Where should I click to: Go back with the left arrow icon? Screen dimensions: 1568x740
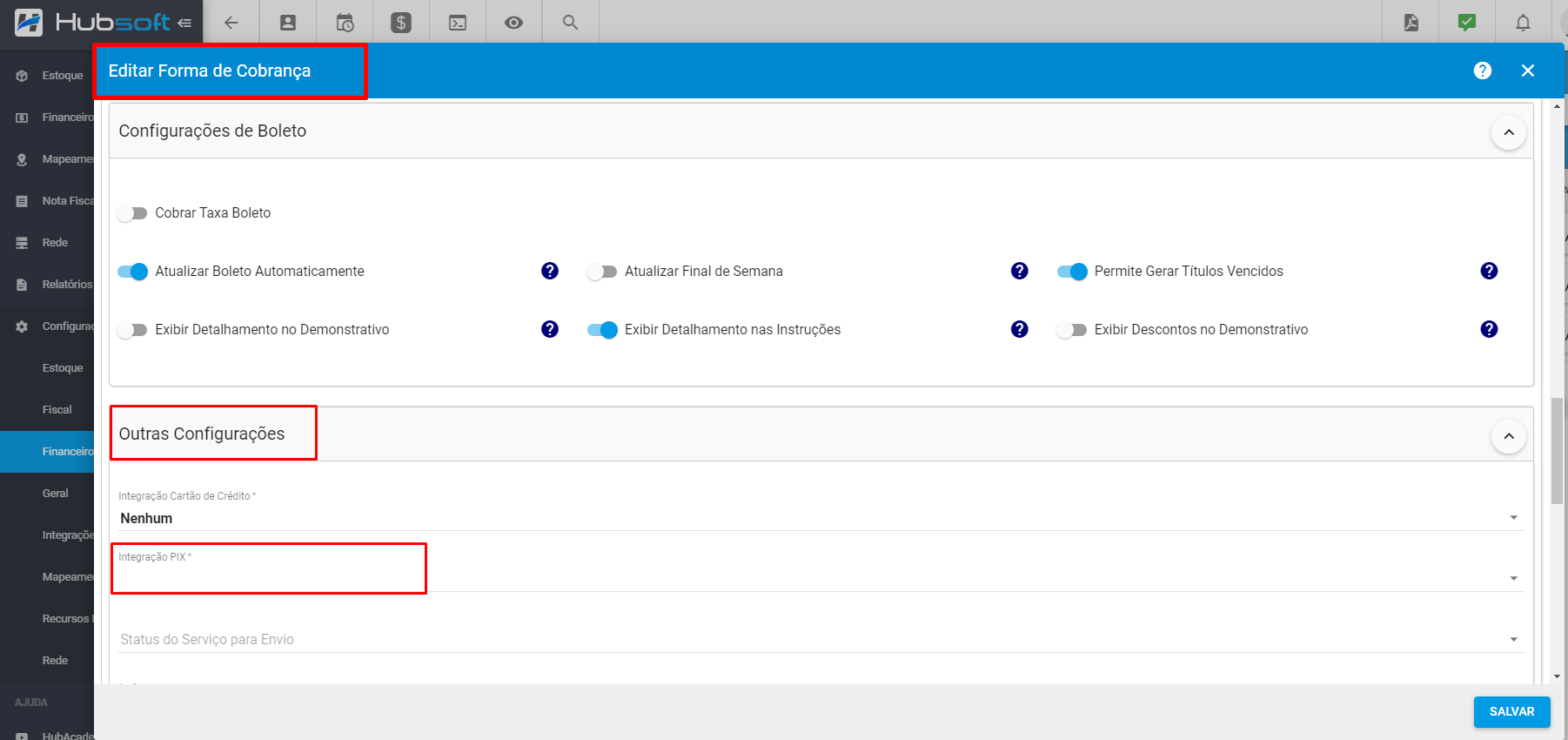tap(231, 23)
